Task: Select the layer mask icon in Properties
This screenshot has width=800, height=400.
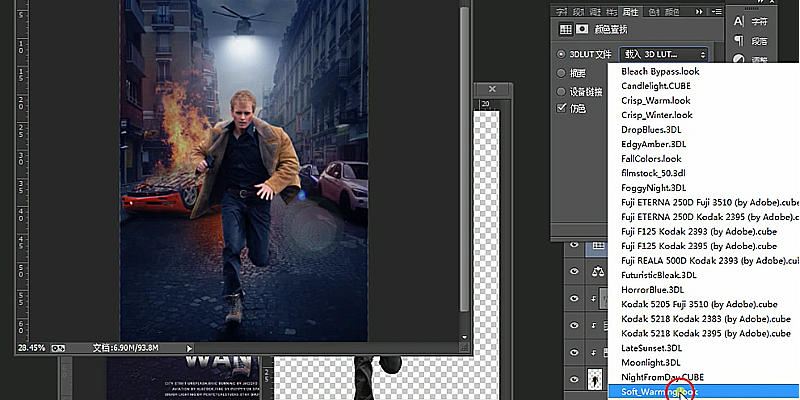Action: coord(582,30)
